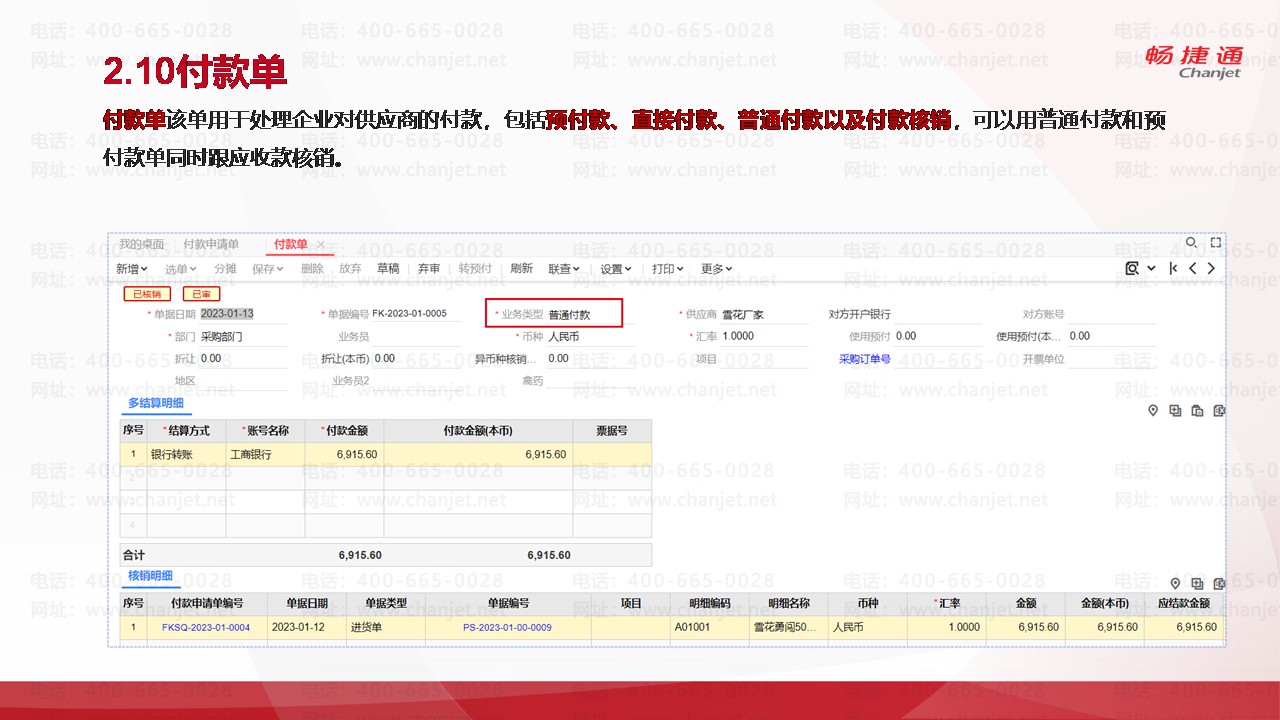Open document link PS-2023-01-00-0009

pyautogui.click(x=507, y=628)
